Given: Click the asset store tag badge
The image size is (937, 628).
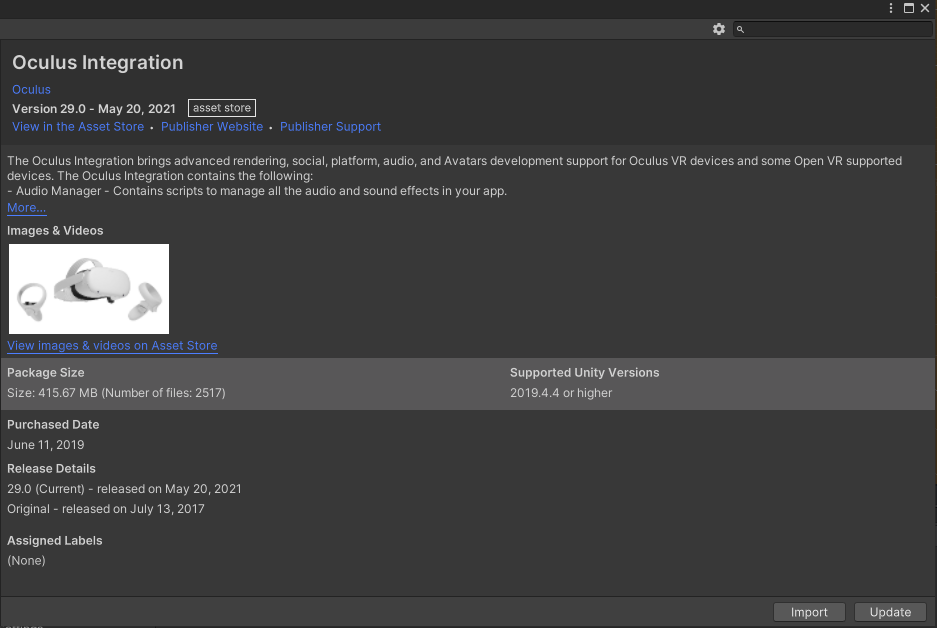Looking at the screenshot, I should coord(221,108).
